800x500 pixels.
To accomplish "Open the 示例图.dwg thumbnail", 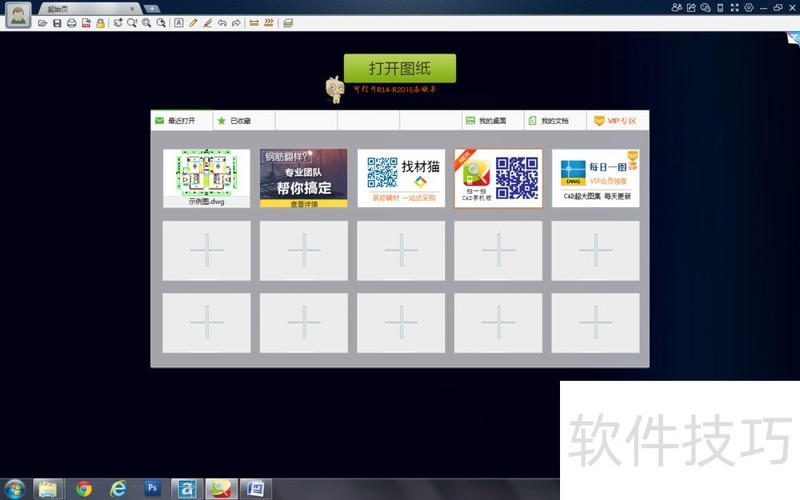I will coord(207,178).
